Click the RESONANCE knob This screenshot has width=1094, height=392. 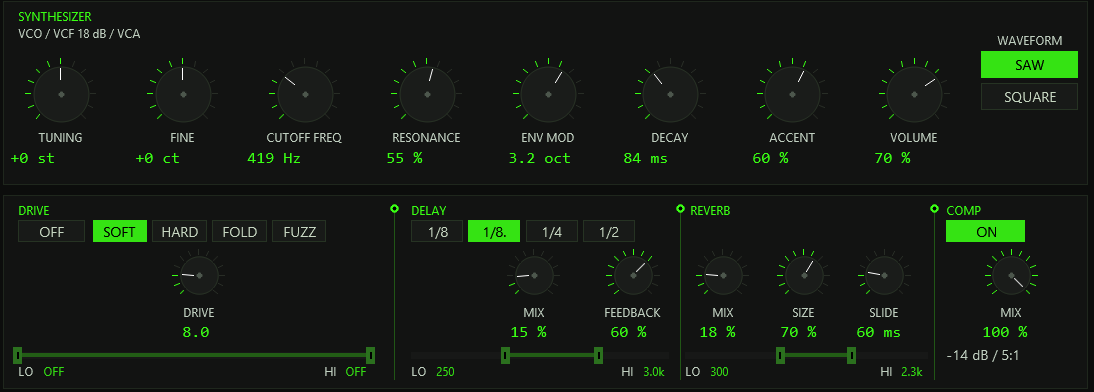coord(427,93)
